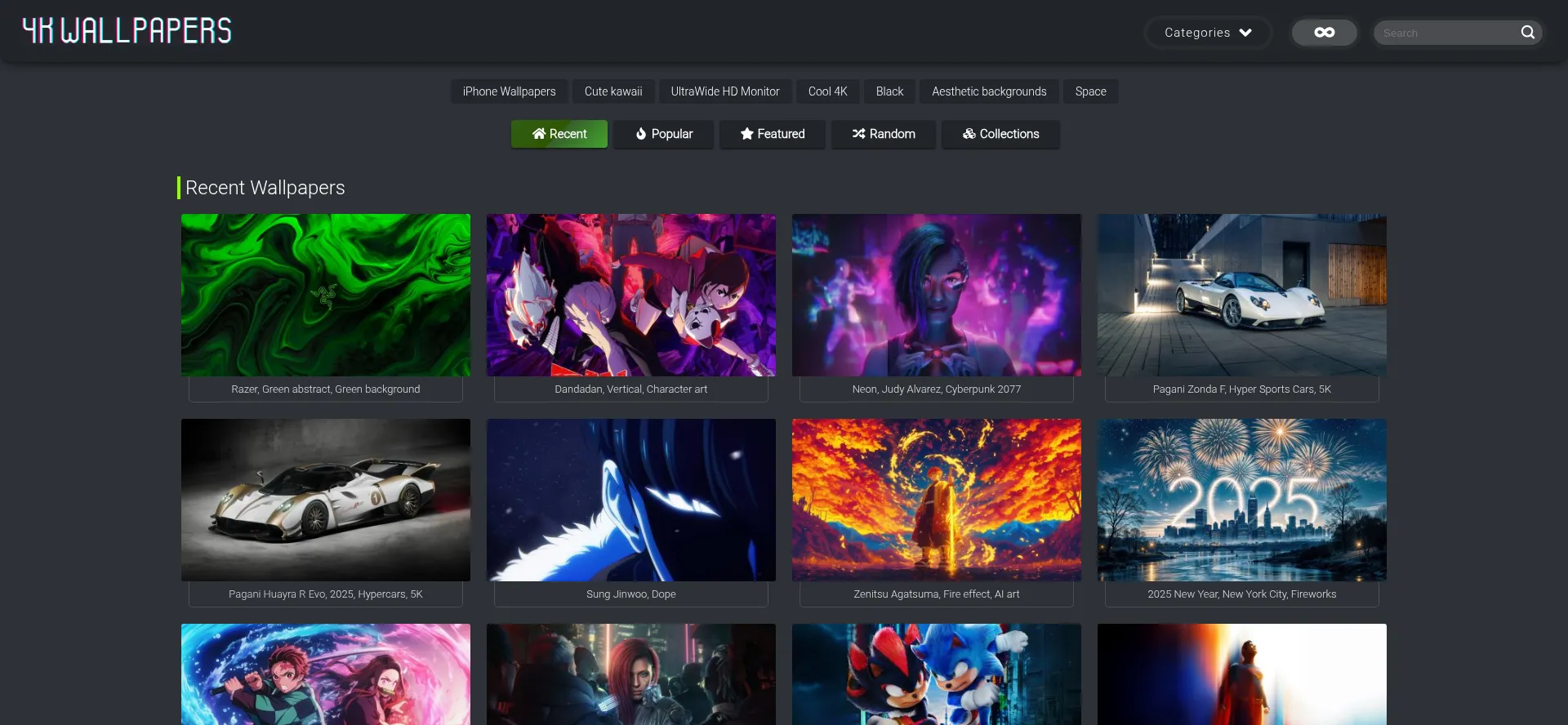
Task: Open the Shadow and Sonic wallpaper thumbnail
Action: (x=937, y=674)
